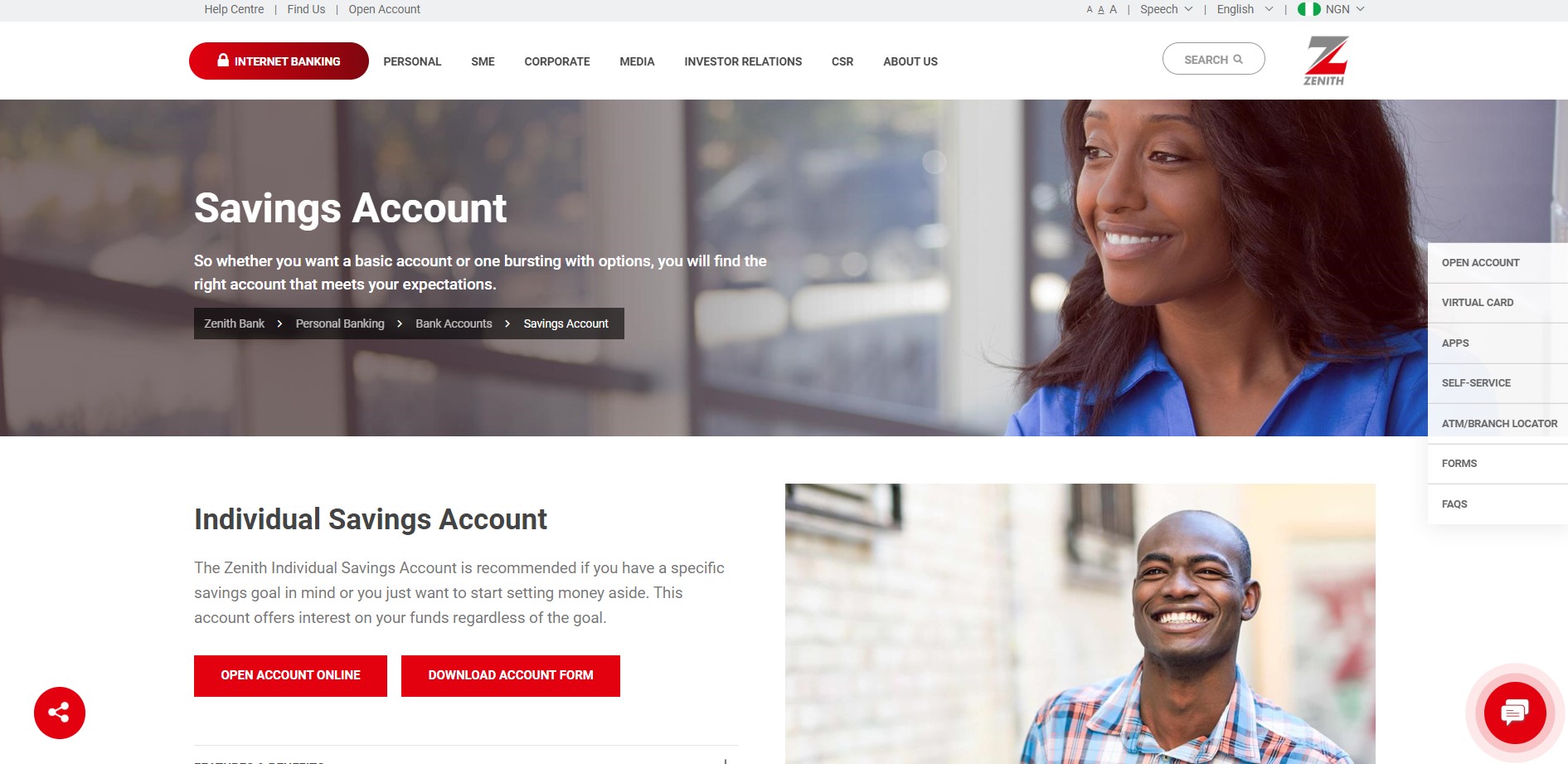Go to Bank Accounts breadcrumb
This screenshot has width=1568, height=764.
coord(454,324)
